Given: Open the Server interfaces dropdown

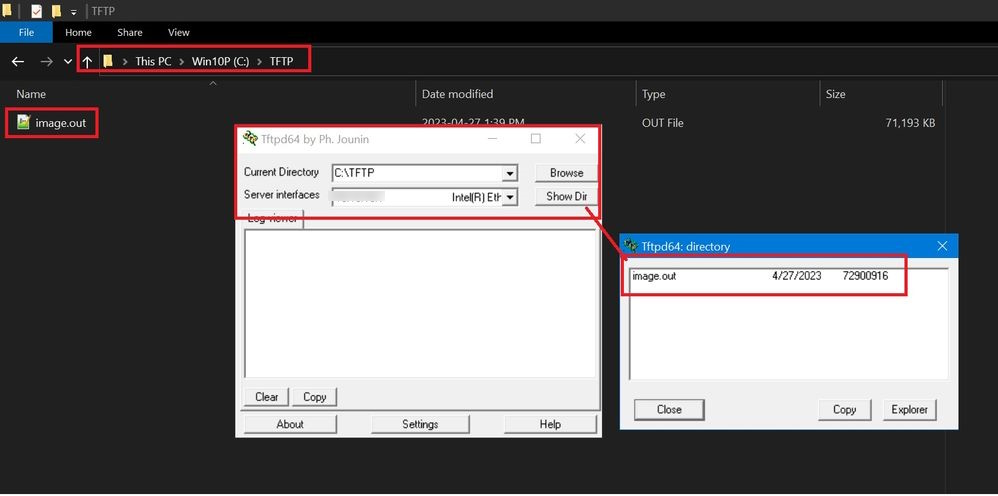Looking at the screenshot, I should tap(510, 197).
